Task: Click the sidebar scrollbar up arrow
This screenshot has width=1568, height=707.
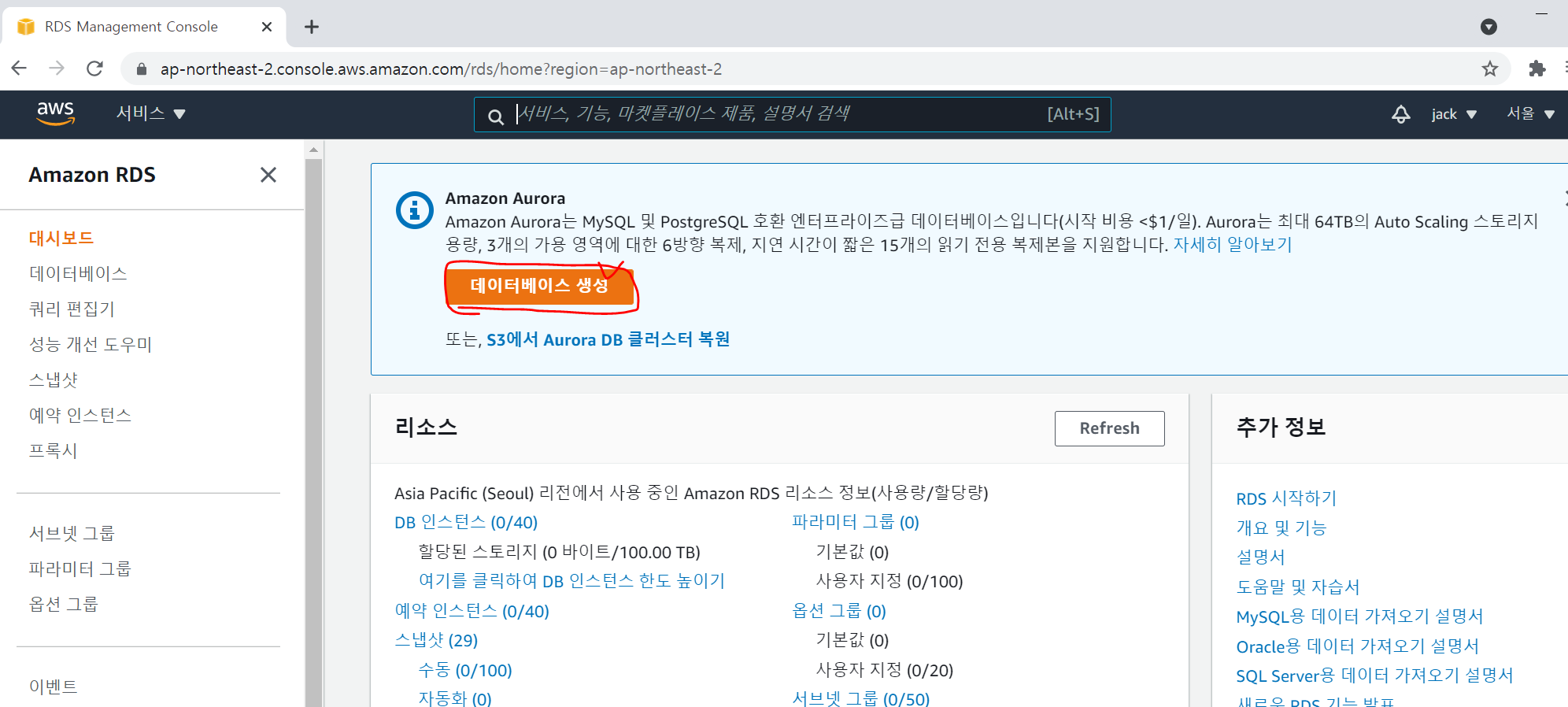Action: (313, 149)
